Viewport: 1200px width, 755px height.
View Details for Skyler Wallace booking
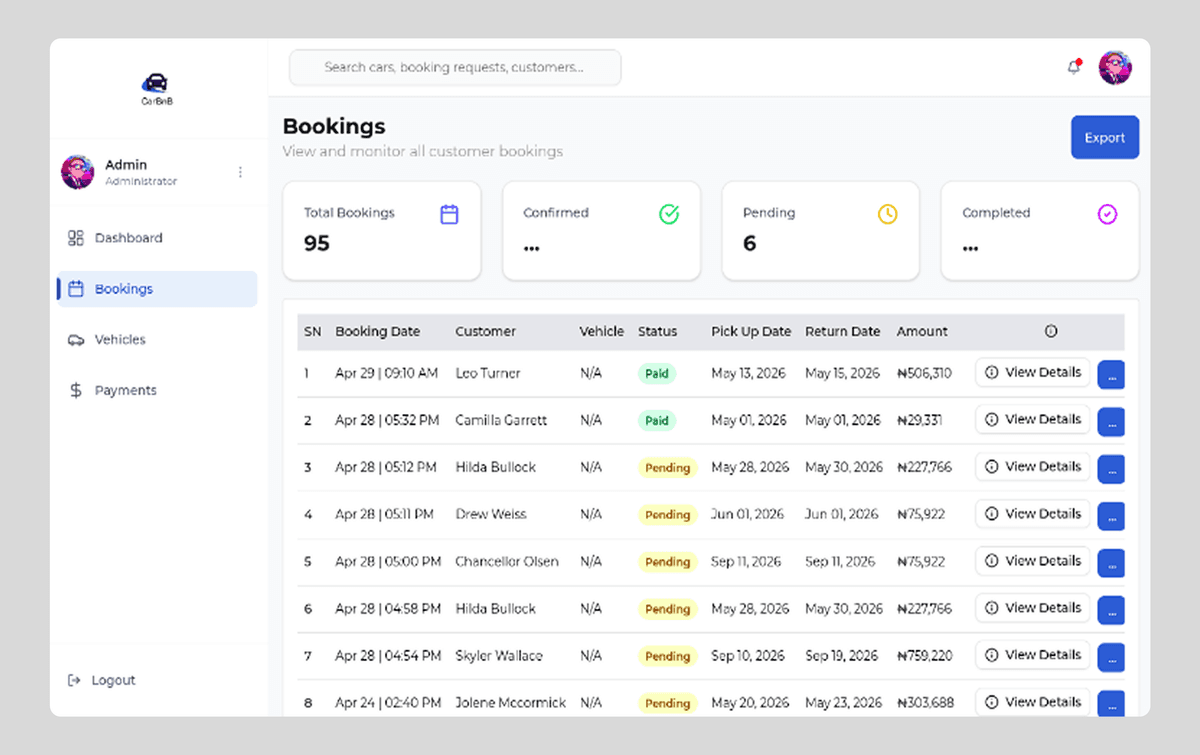pos(1033,654)
